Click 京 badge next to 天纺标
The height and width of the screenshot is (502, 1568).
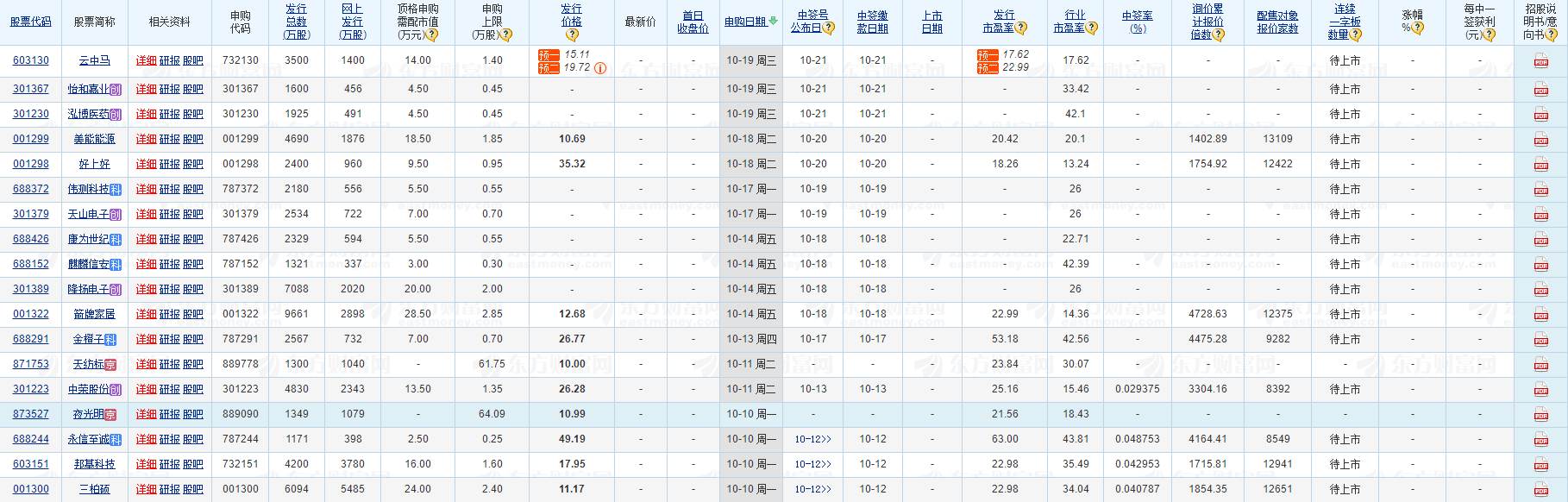click(x=110, y=365)
